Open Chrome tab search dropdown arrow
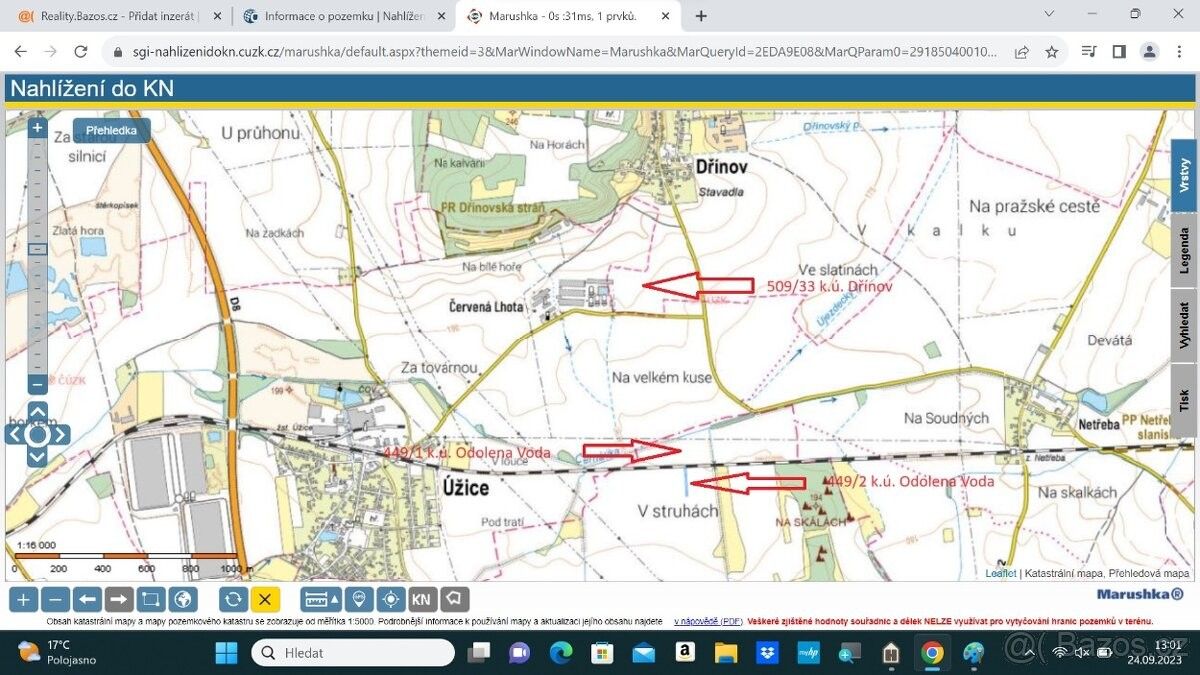The height and width of the screenshot is (675, 1200). [x=1049, y=15]
